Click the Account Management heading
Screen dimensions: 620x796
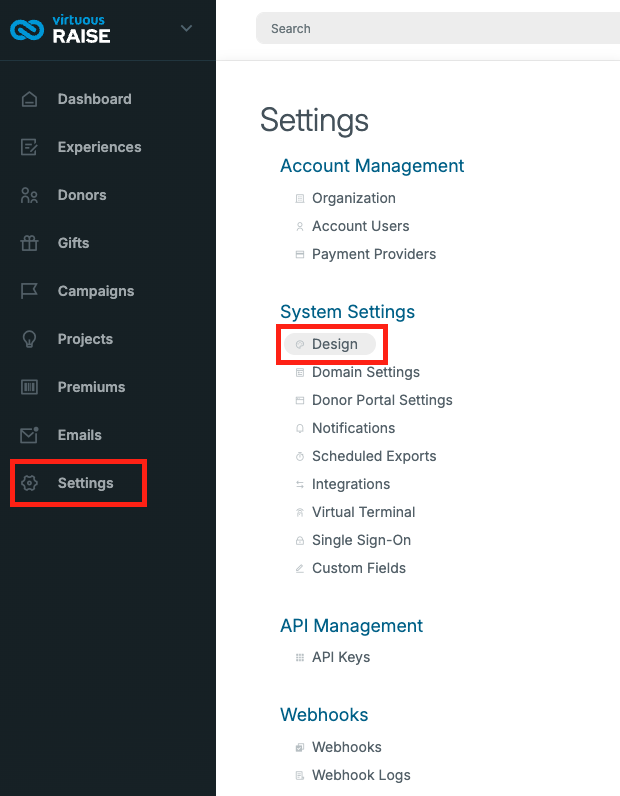click(372, 165)
